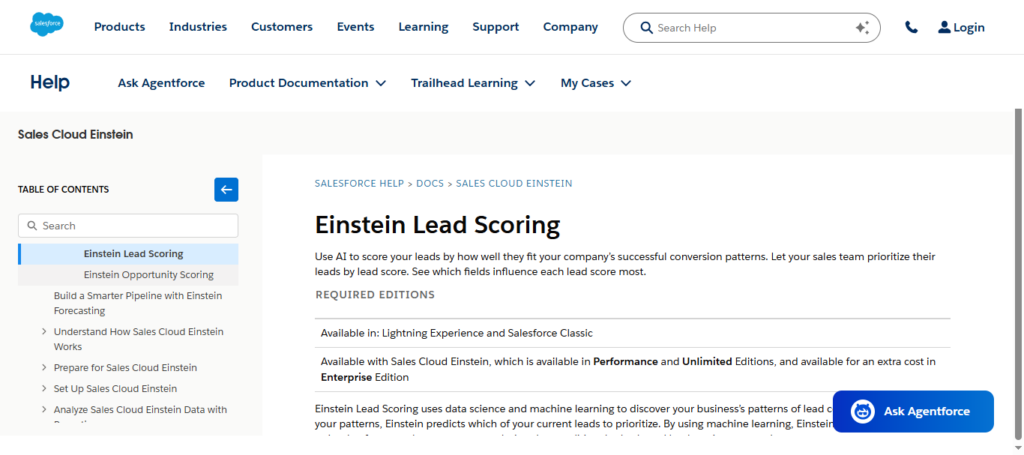
Task: Click the Login user icon
Action: click(944, 27)
